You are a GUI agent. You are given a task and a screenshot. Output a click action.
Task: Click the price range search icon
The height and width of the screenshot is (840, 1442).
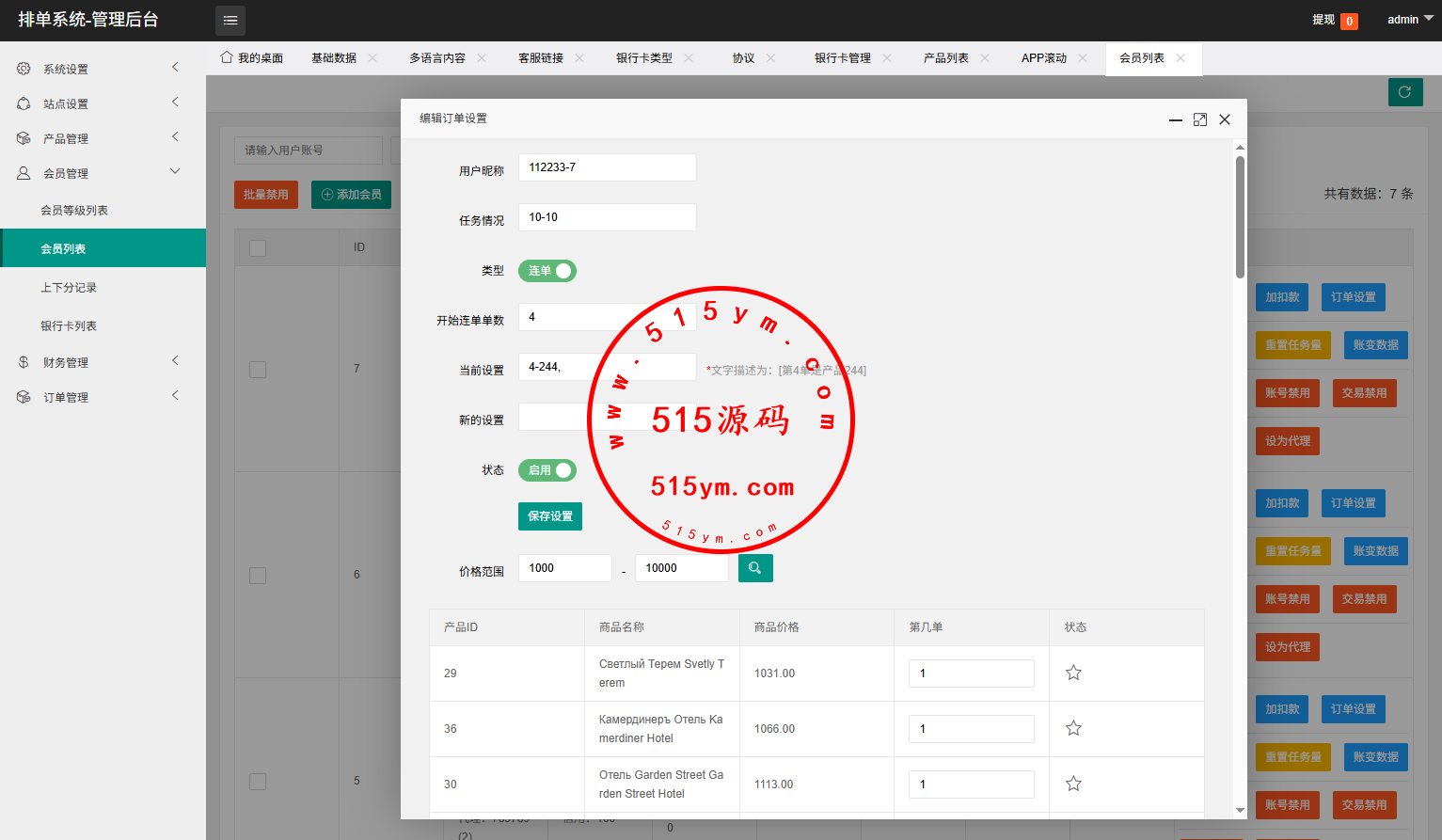755,568
